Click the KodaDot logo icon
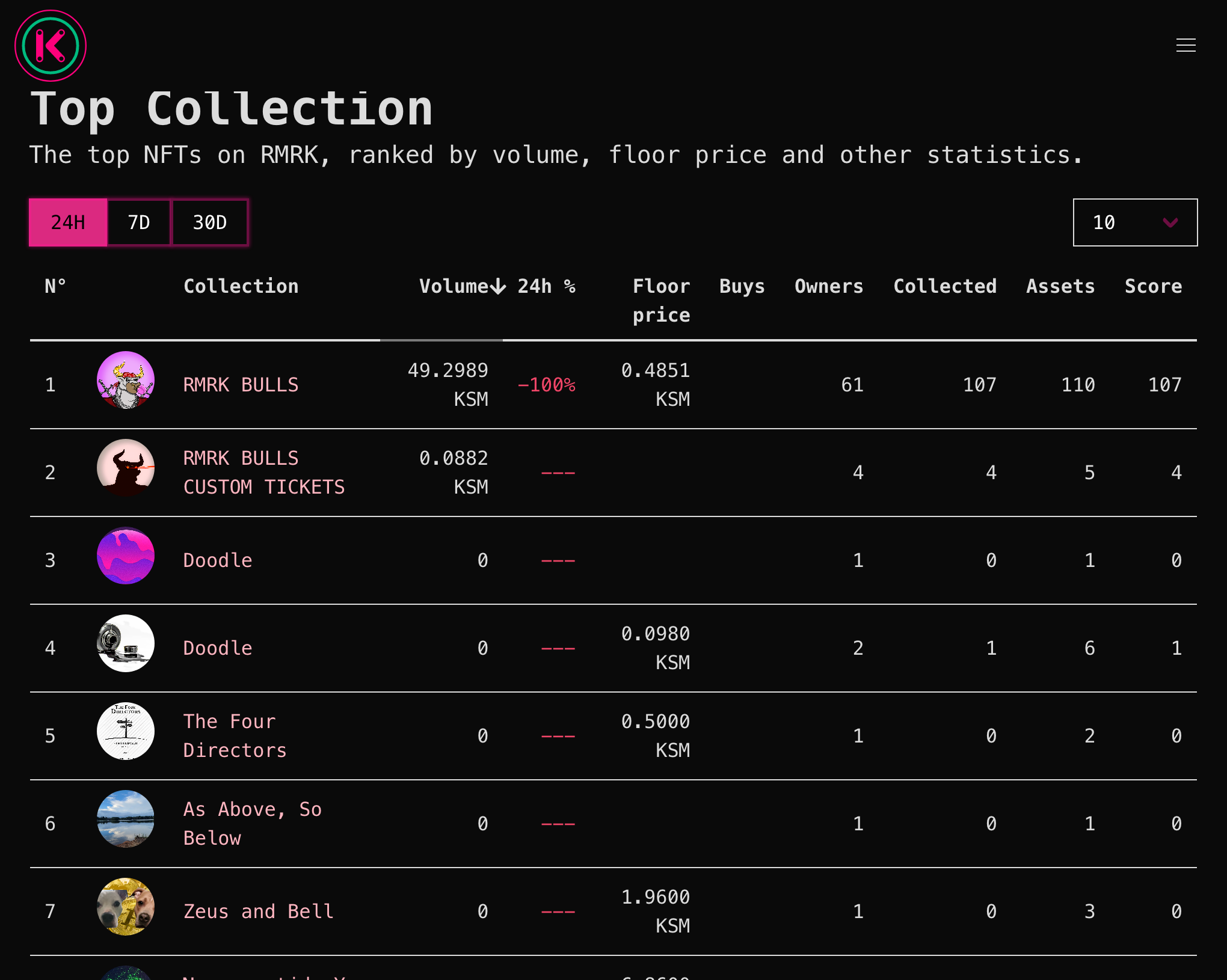 point(51,46)
